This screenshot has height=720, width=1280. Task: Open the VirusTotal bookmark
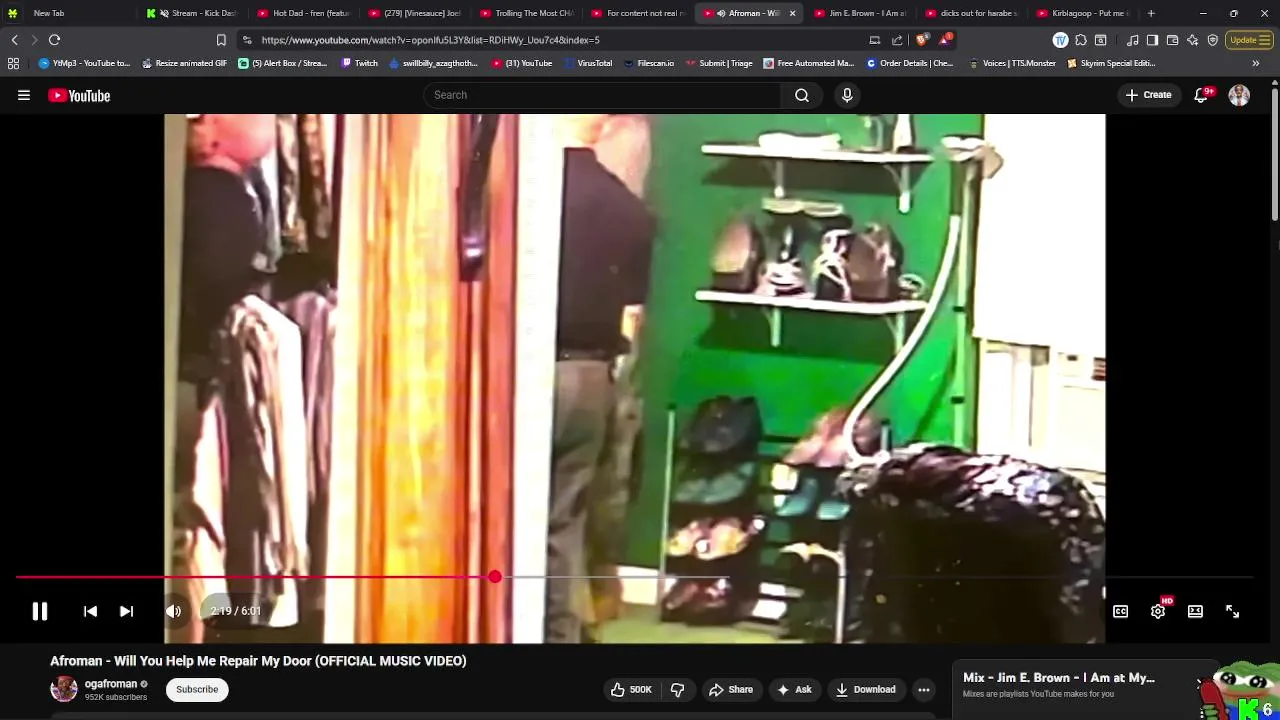tap(588, 63)
